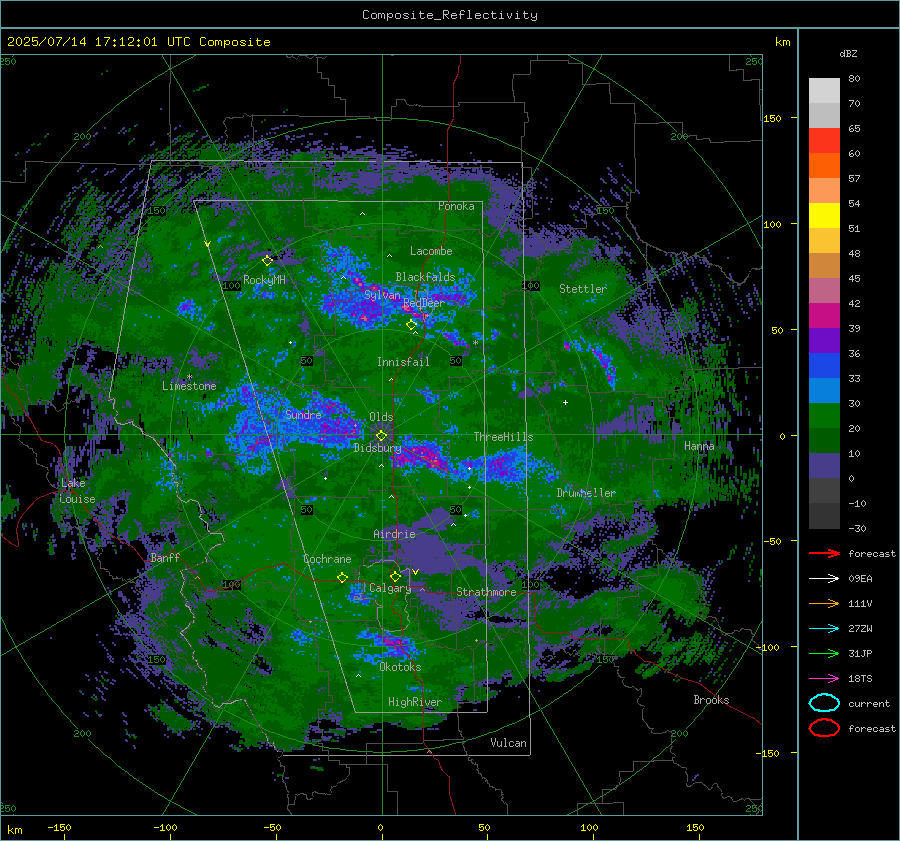Select the 70 dBZ light gray swatch
The width and height of the screenshot is (900, 841).
pyautogui.click(x=824, y=91)
